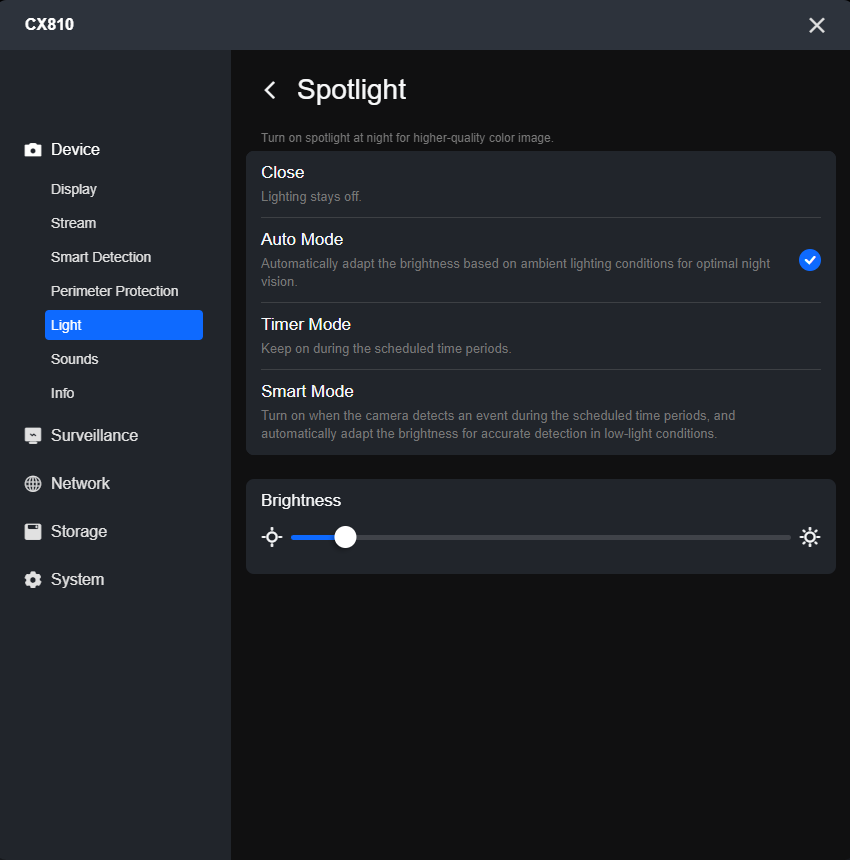Close the CX810 settings window
The width and height of the screenshot is (850, 860).
pyautogui.click(x=817, y=25)
